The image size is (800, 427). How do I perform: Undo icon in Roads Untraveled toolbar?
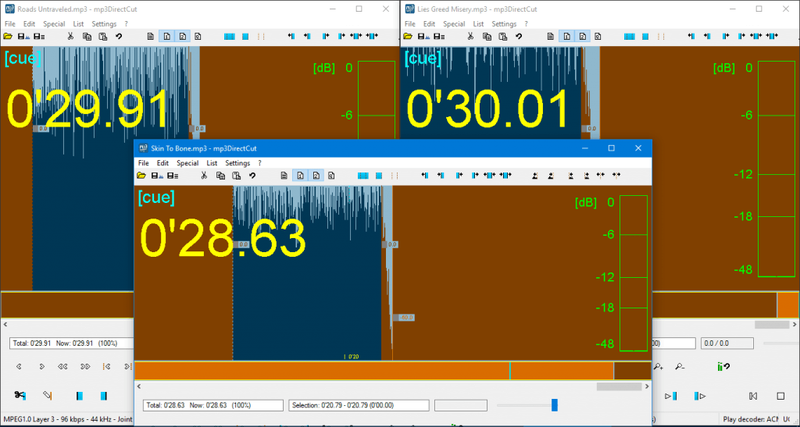click(x=118, y=36)
